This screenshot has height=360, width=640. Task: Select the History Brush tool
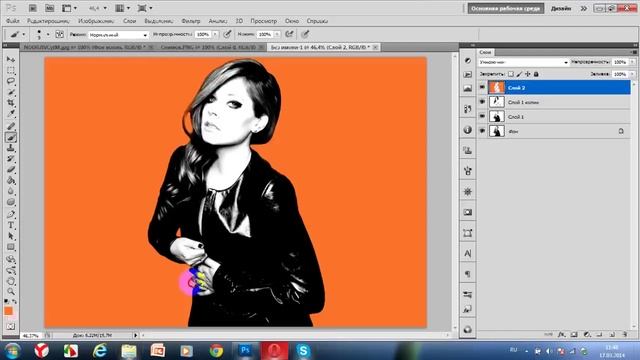click(11, 159)
